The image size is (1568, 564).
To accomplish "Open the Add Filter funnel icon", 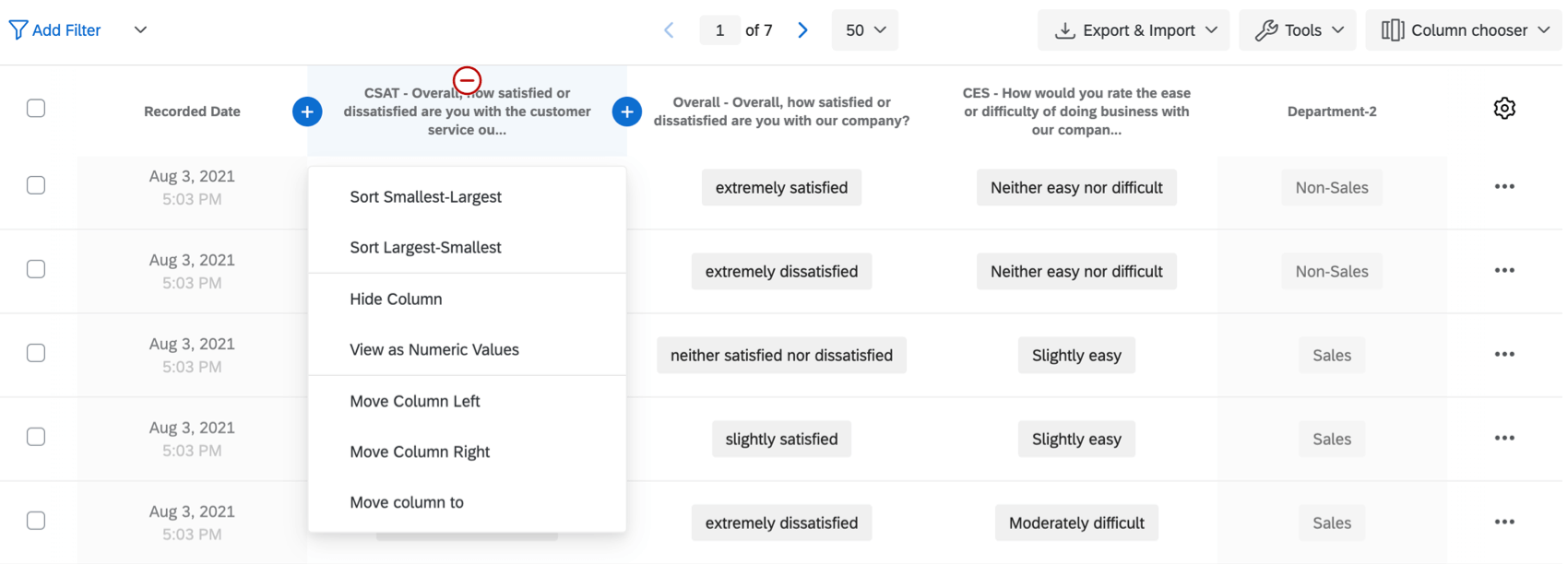I will (17, 29).
